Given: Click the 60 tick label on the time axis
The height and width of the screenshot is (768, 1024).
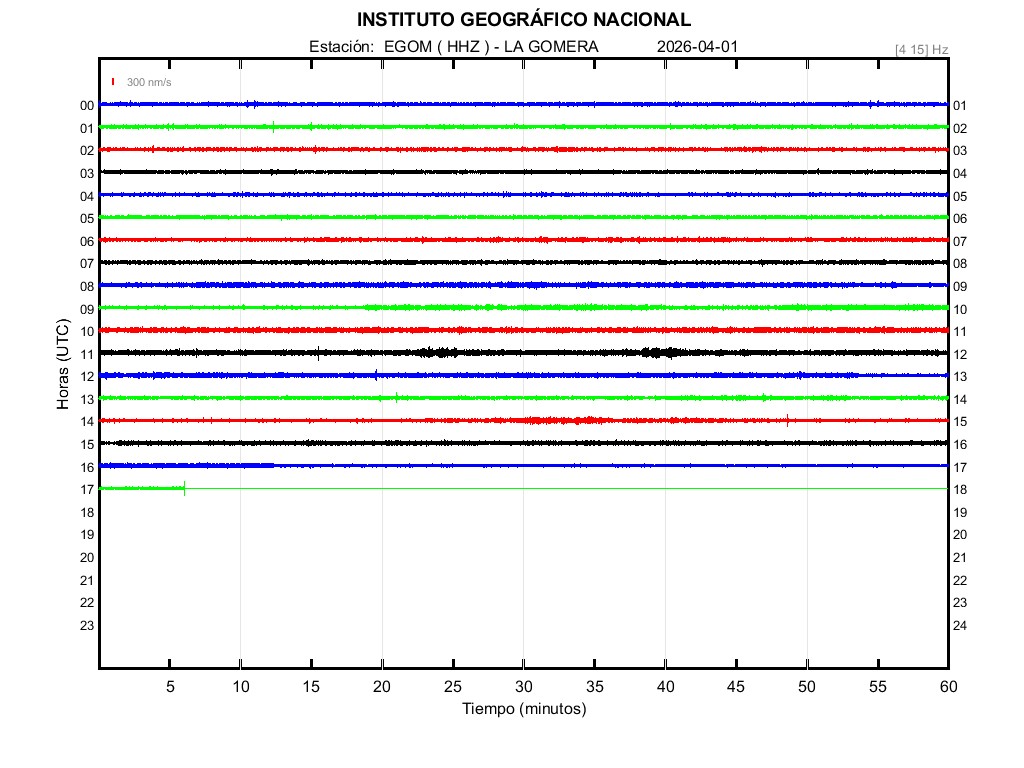Looking at the screenshot, I should click(x=948, y=686).
